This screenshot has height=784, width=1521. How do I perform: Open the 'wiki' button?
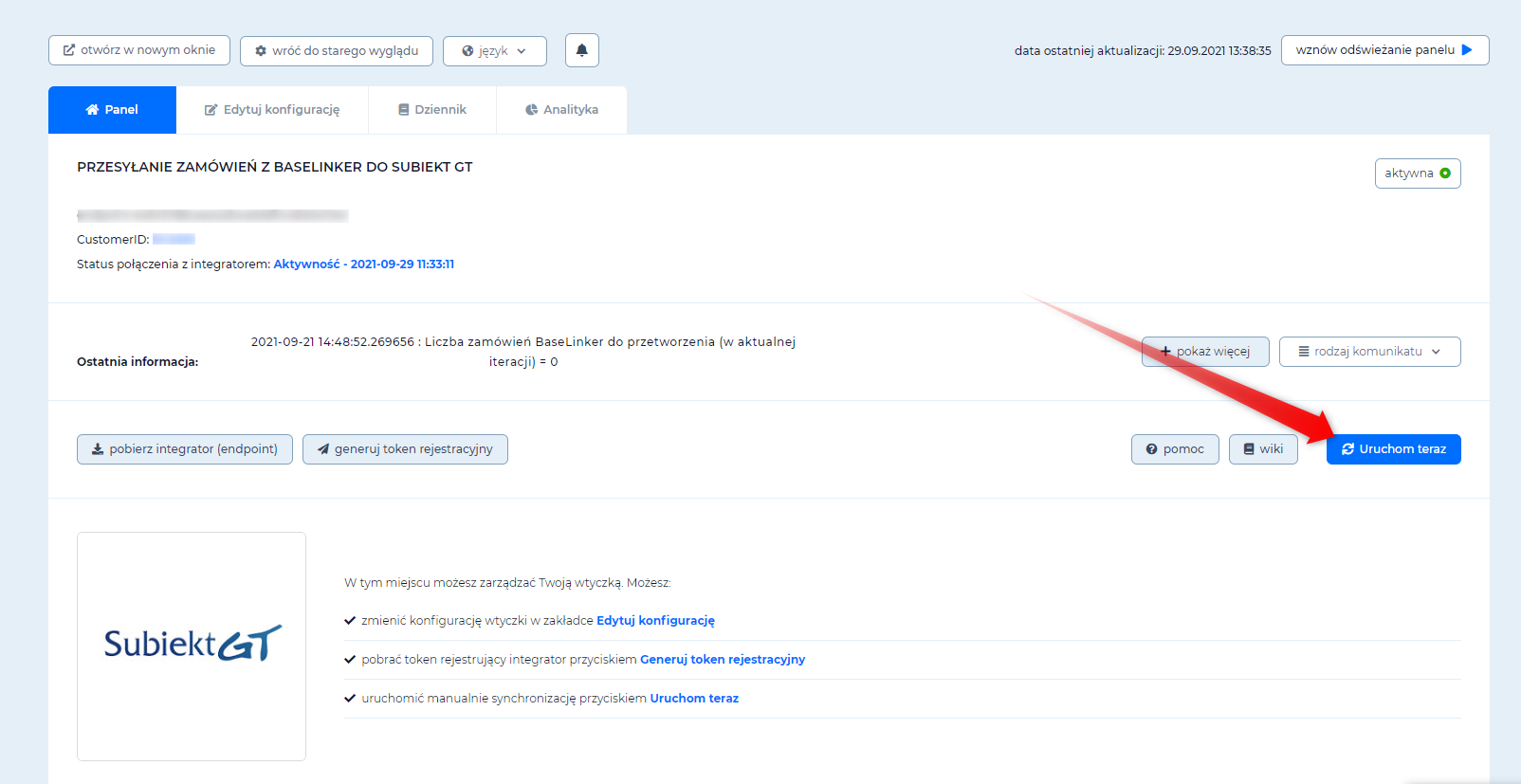(x=1263, y=449)
